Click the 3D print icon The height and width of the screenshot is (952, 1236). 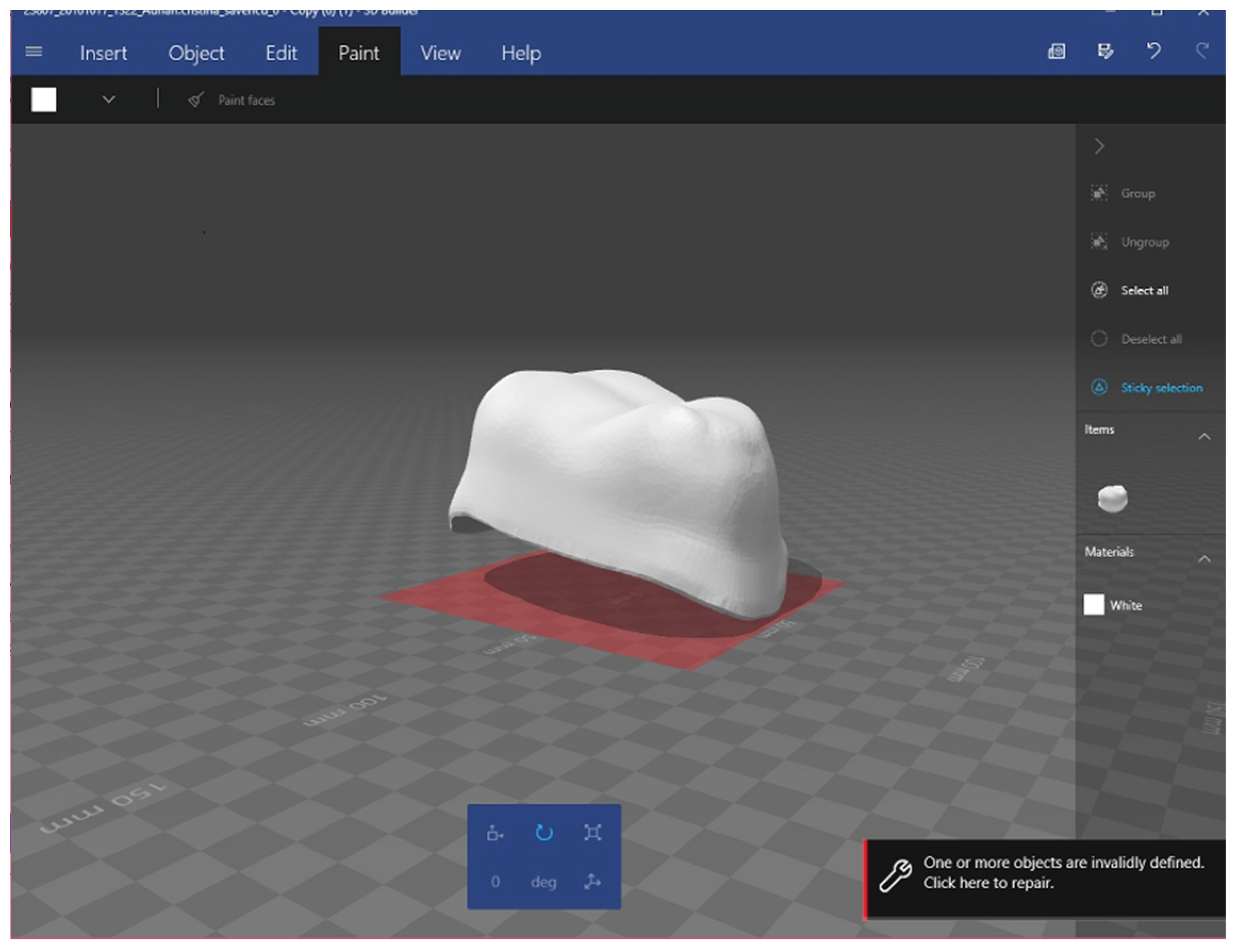tap(1057, 52)
